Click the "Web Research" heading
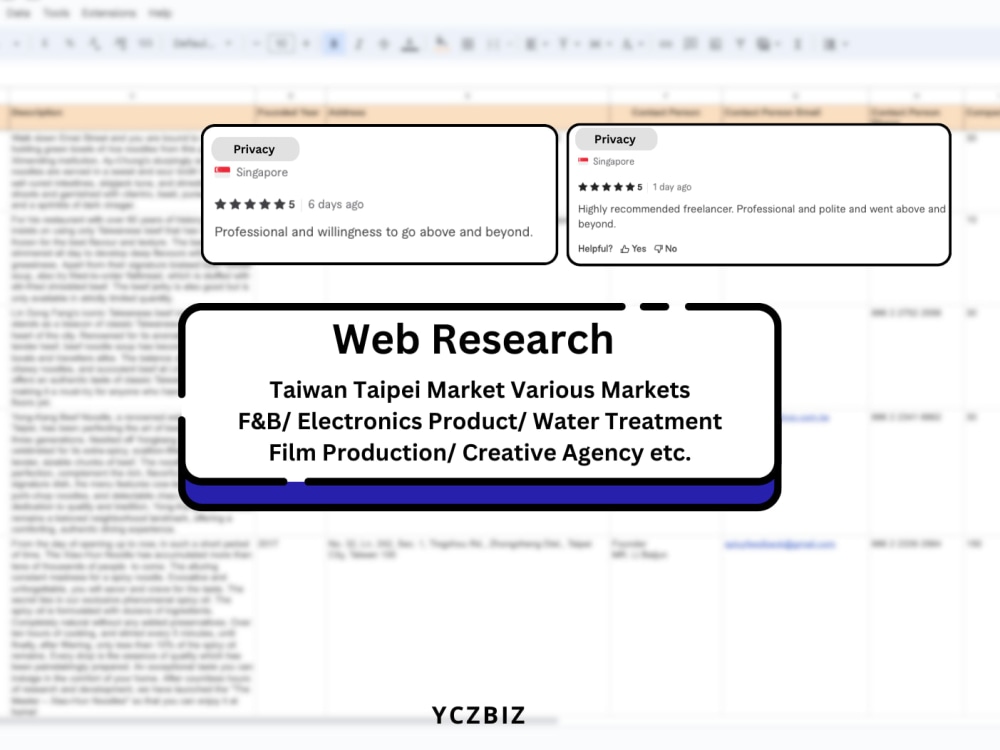The height and width of the screenshot is (750, 1000). click(473, 339)
